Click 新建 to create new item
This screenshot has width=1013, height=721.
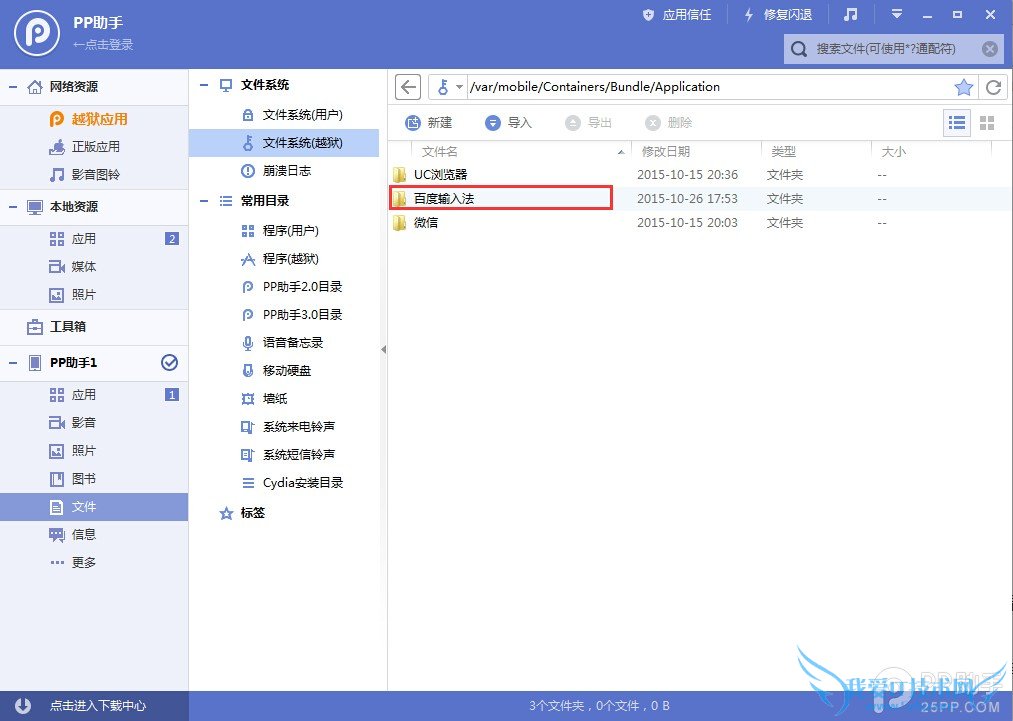pyautogui.click(x=429, y=123)
